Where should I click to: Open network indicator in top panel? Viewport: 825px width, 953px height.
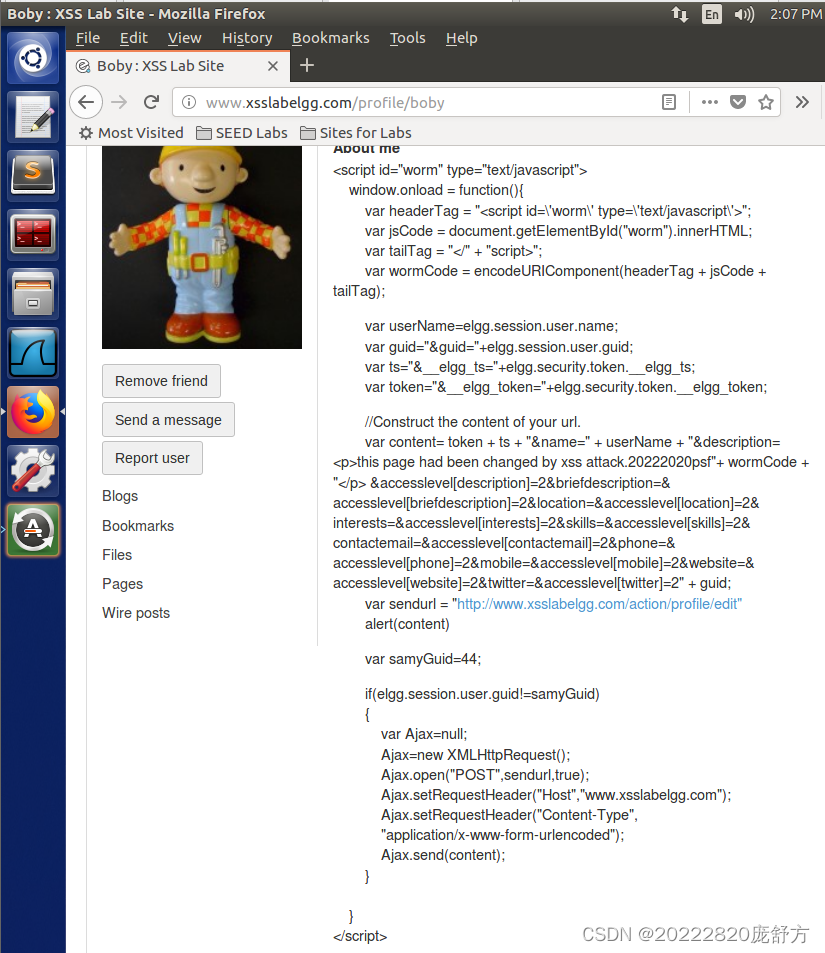[680, 14]
